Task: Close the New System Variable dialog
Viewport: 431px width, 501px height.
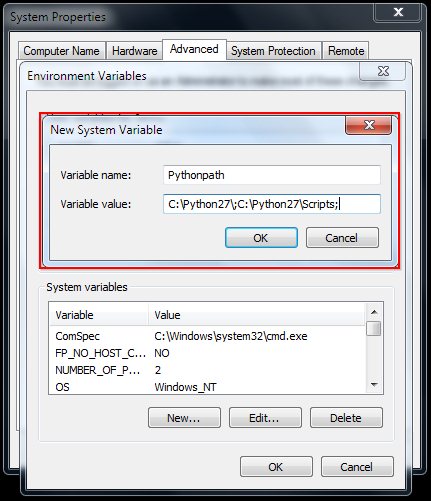Action: click(369, 125)
